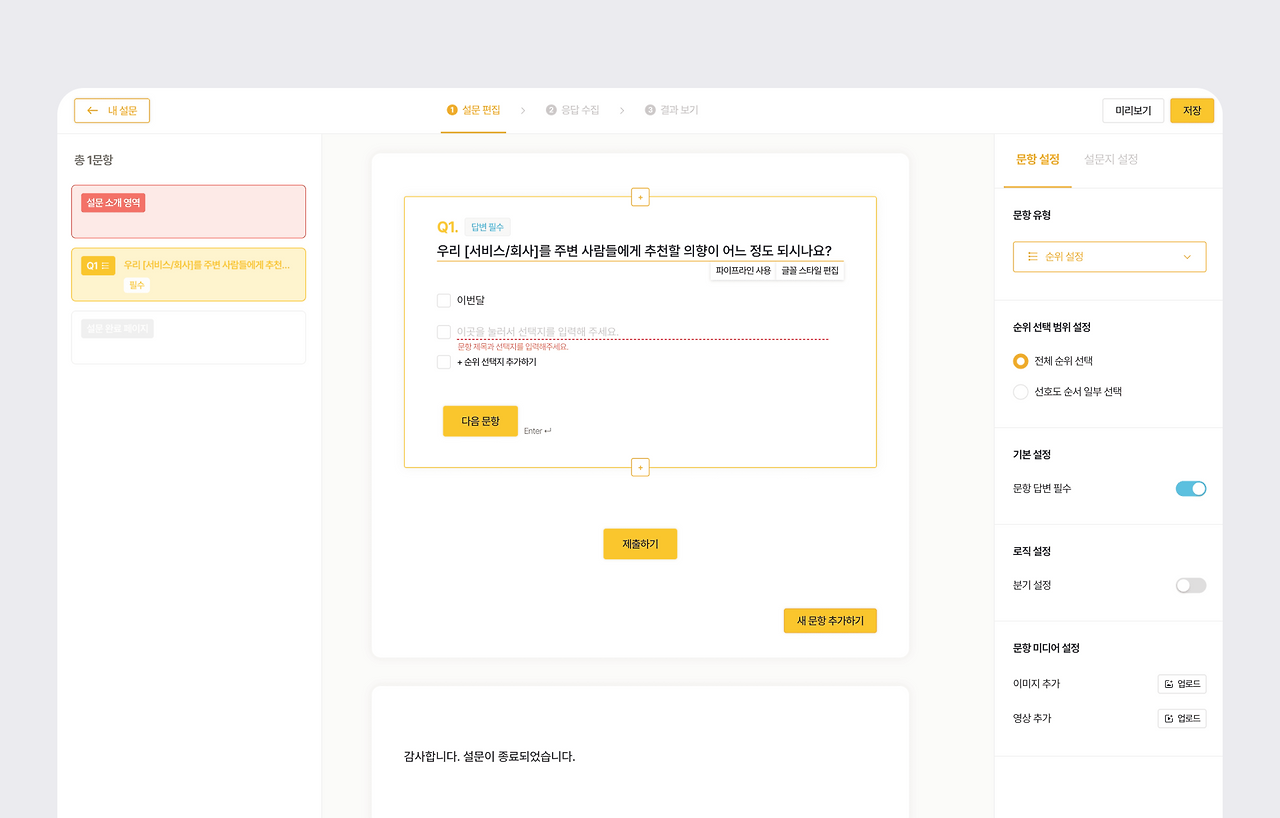Select the 설문 완료 페이지 card
Image resolution: width=1280 pixels, height=818 pixels.
point(188,337)
